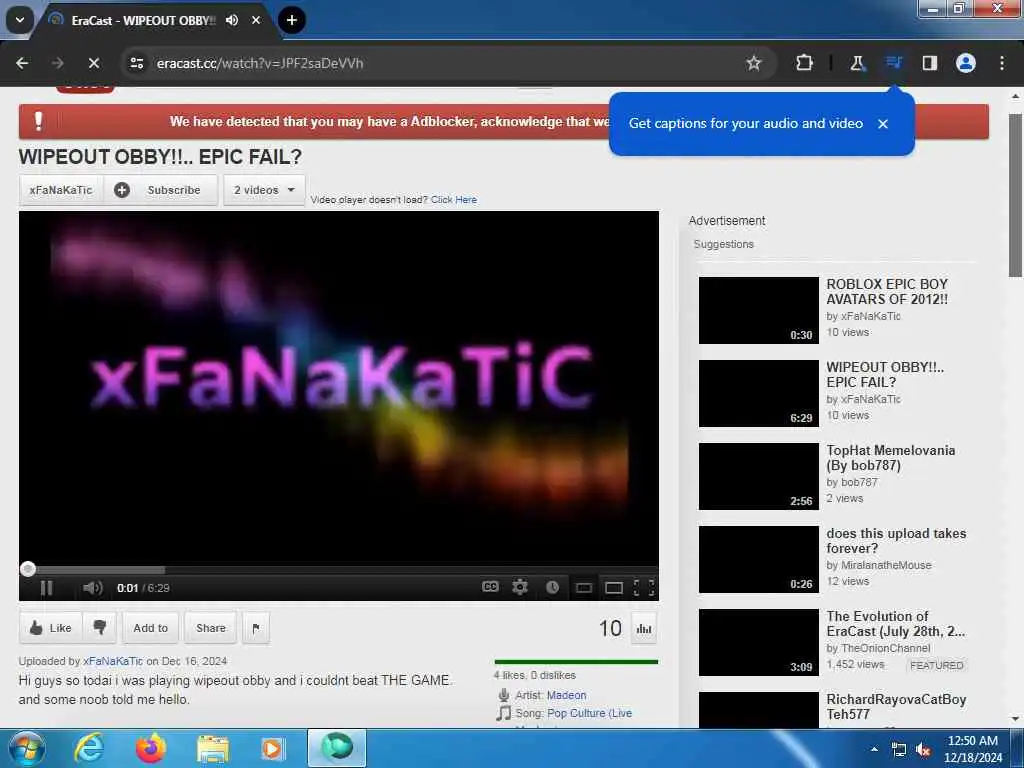Open artist Madeon link
This screenshot has width=1024, height=768.
click(566, 695)
